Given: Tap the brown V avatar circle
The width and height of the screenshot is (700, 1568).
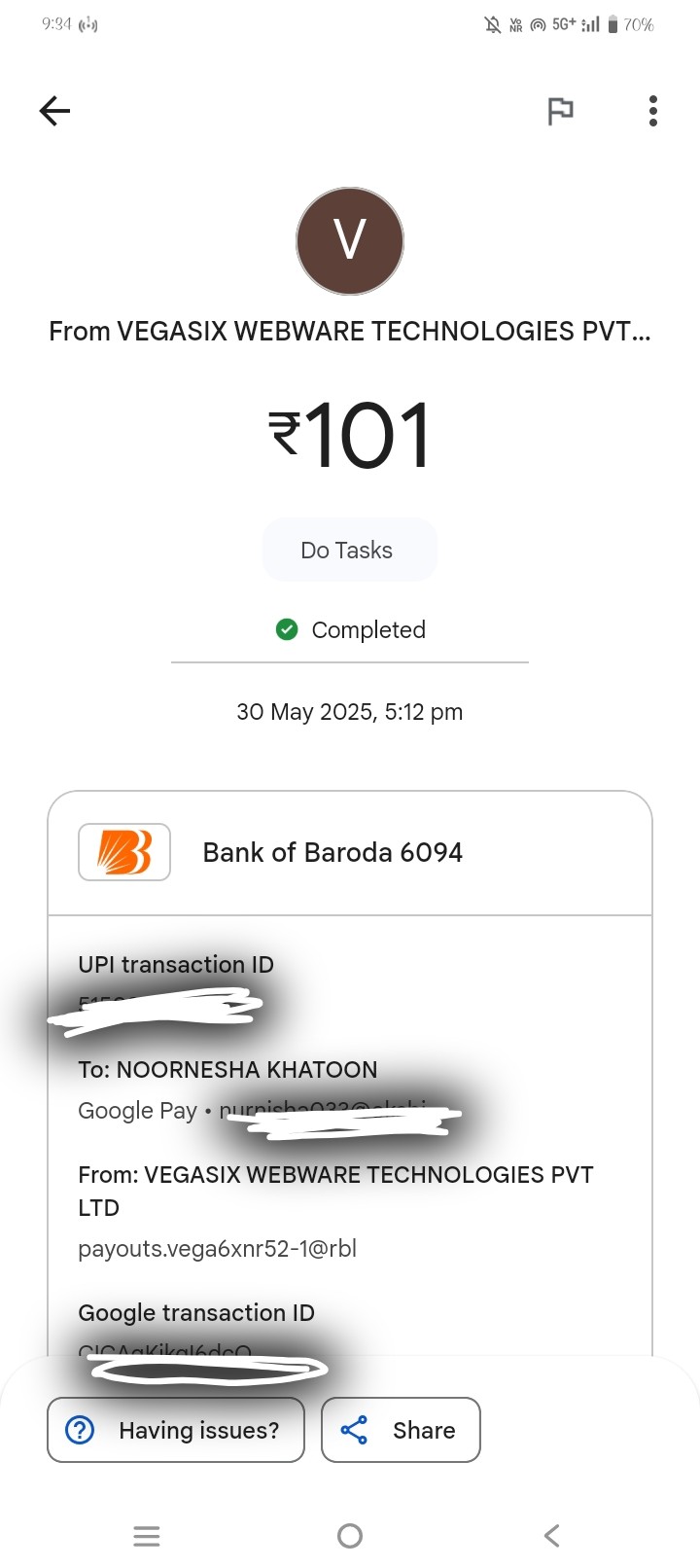Looking at the screenshot, I should tap(350, 241).
